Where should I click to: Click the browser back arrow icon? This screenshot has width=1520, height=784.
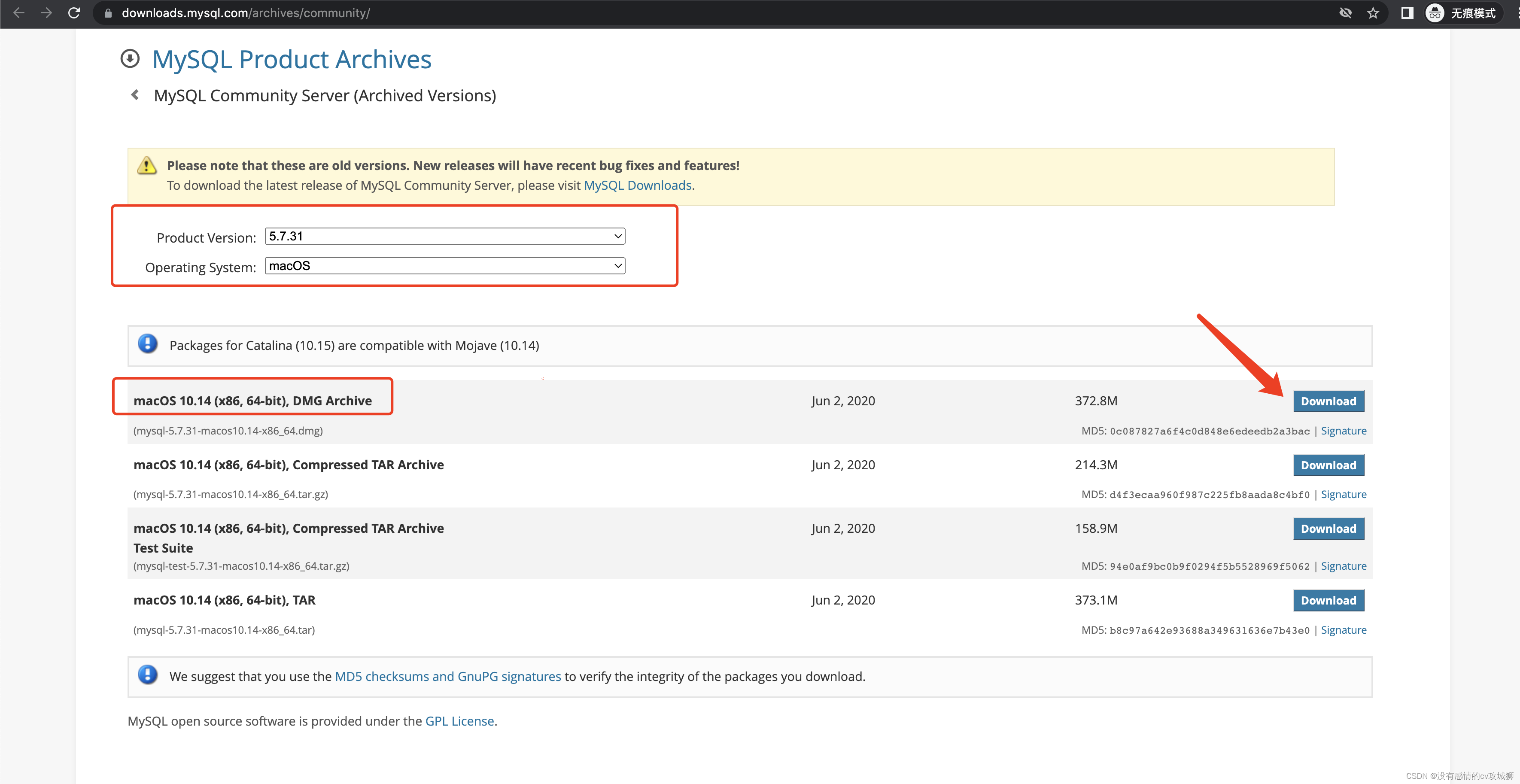18,12
